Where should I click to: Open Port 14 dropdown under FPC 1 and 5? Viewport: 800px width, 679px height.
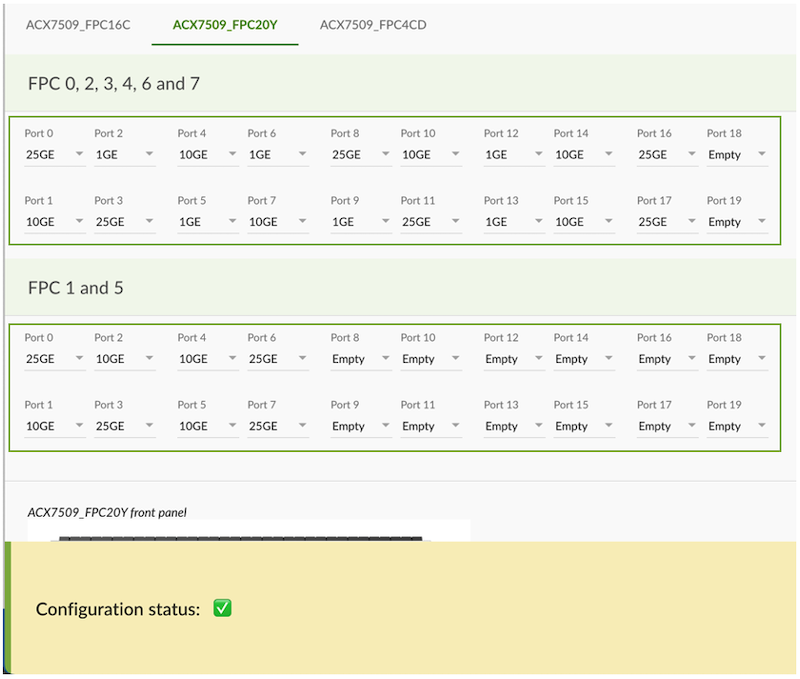(584, 359)
